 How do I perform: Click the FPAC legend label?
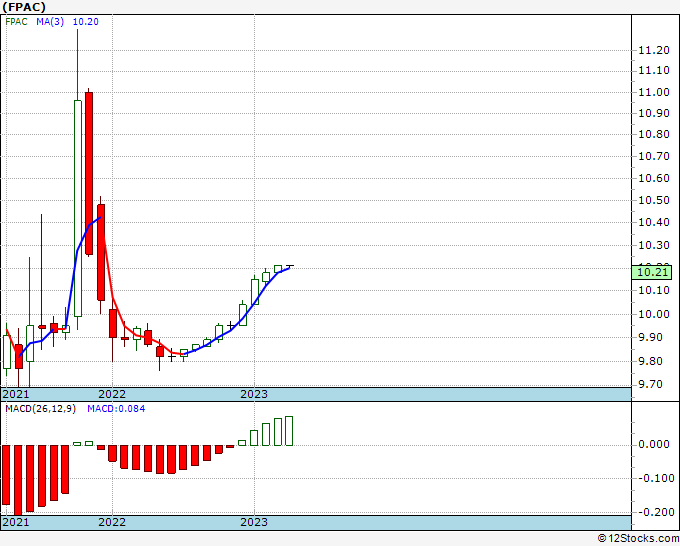click(x=16, y=22)
